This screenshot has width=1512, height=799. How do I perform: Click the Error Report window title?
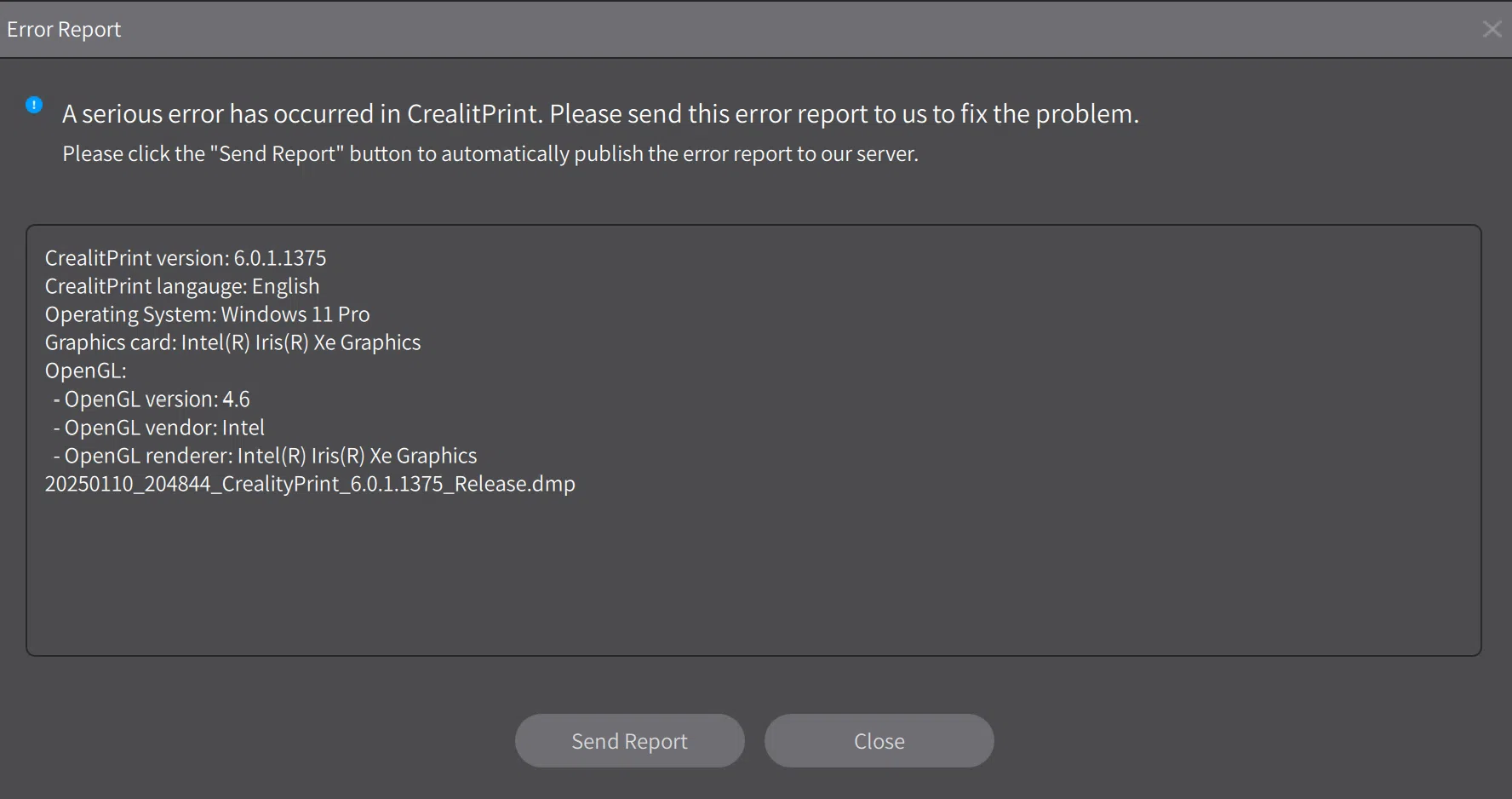(x=64, y=29)
